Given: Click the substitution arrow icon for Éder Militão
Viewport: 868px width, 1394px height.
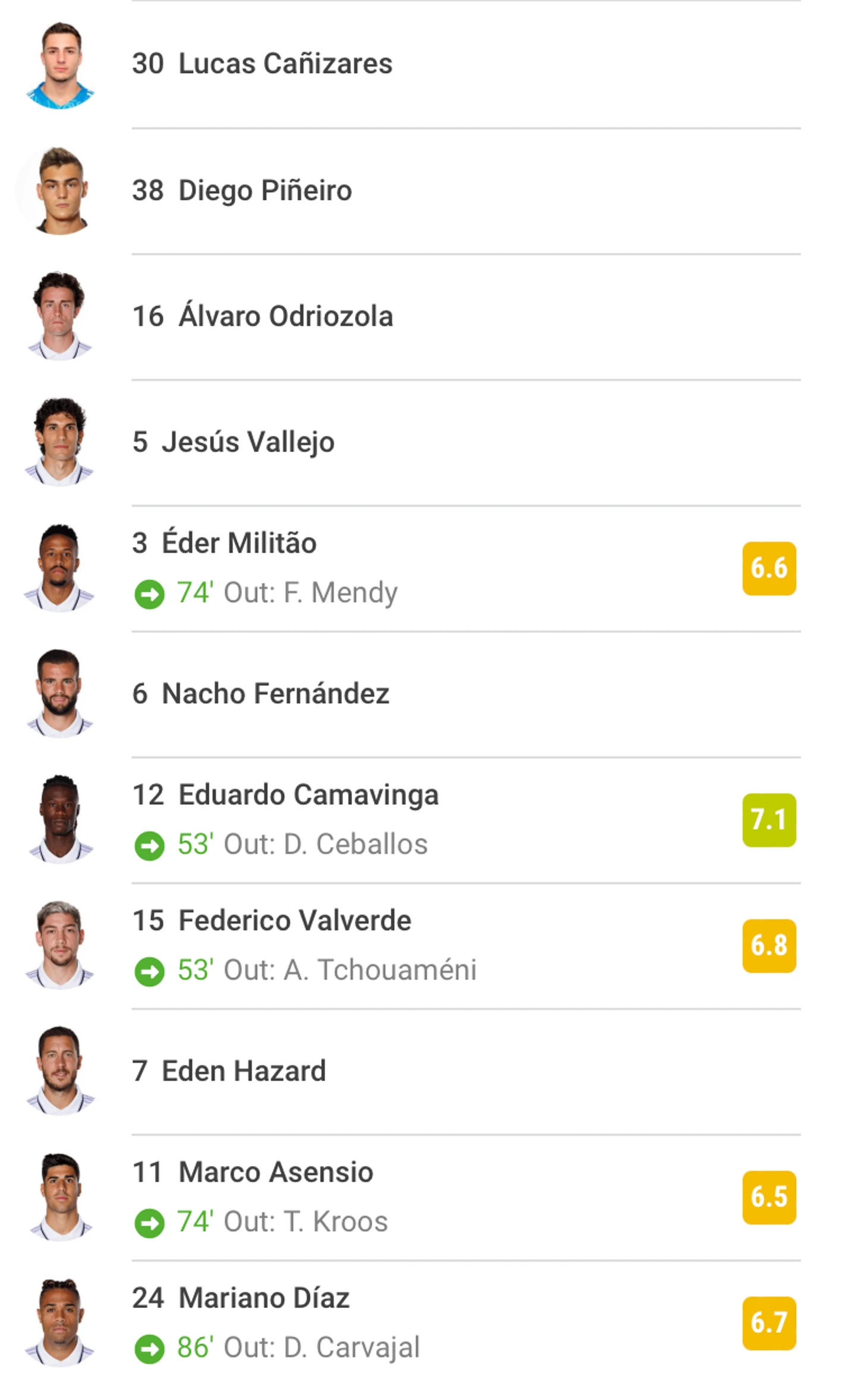Looking at the screenshot, I should click(149, 594).
